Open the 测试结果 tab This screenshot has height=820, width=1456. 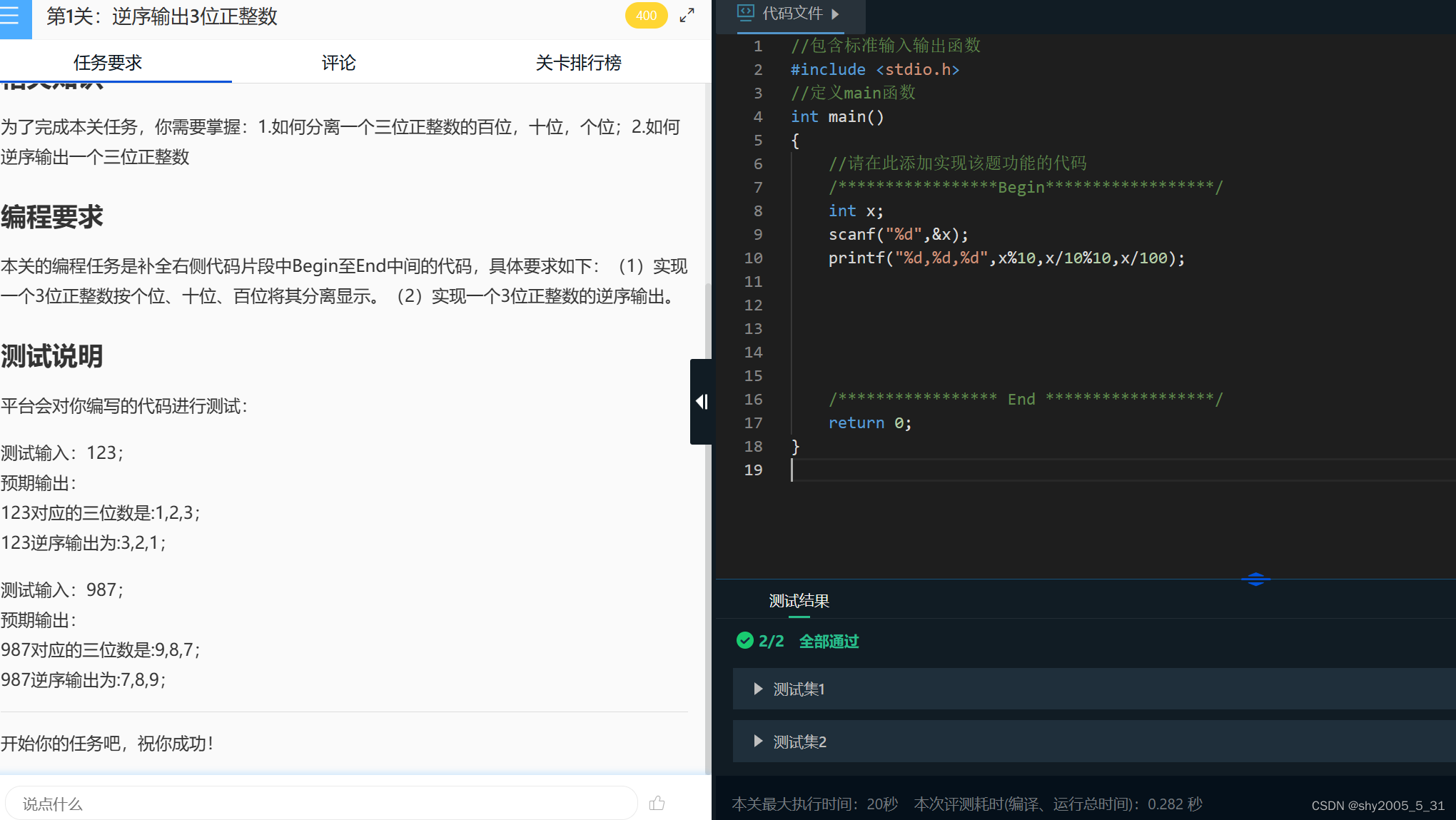[x=799, y=601]
